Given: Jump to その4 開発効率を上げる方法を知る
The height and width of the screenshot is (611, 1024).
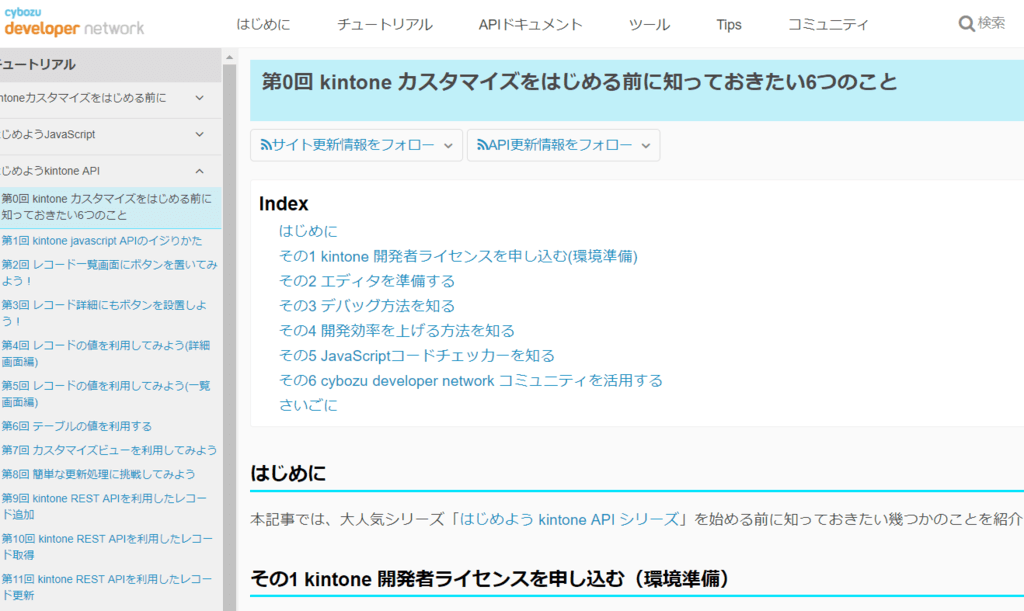Looking at the screenshot, I should (x=397, y=330).
